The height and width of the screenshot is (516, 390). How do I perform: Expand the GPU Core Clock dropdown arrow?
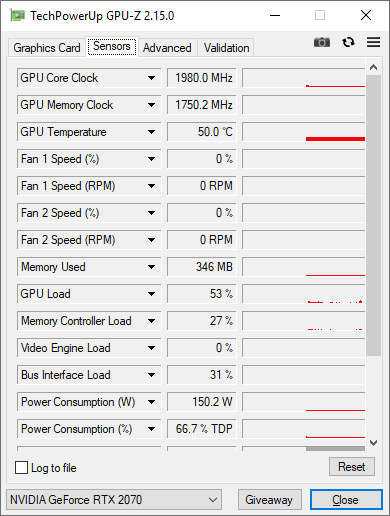pyautogui.click(x=151, y=78)
